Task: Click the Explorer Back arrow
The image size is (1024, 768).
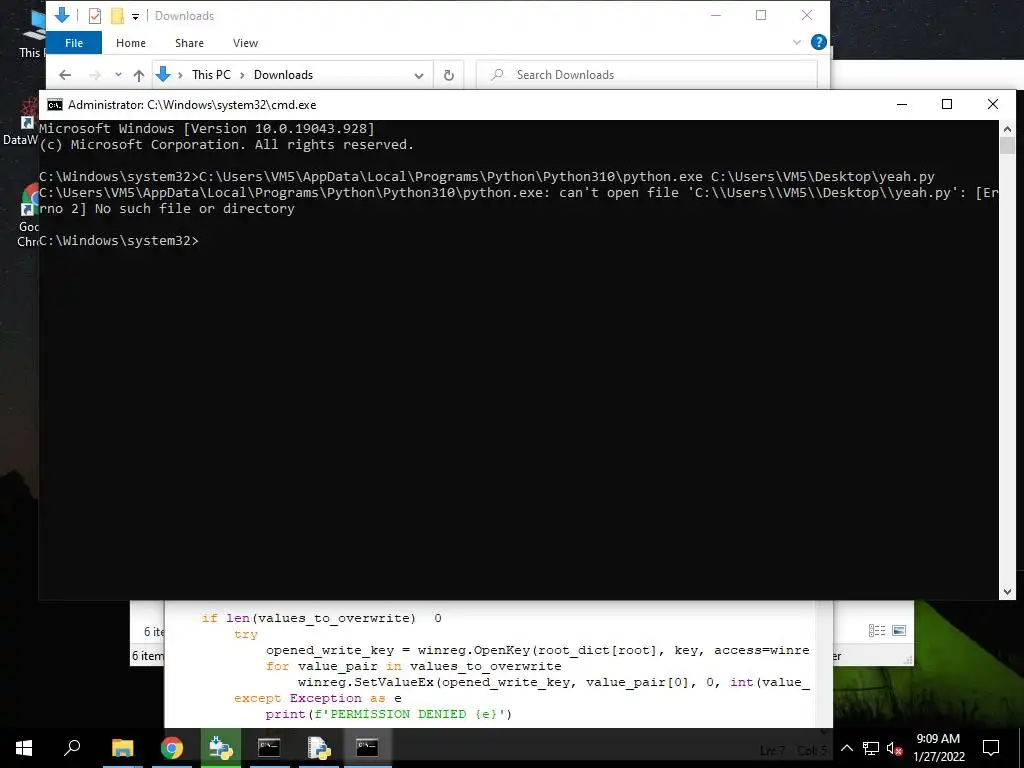Action: click(x=65, y=75)
